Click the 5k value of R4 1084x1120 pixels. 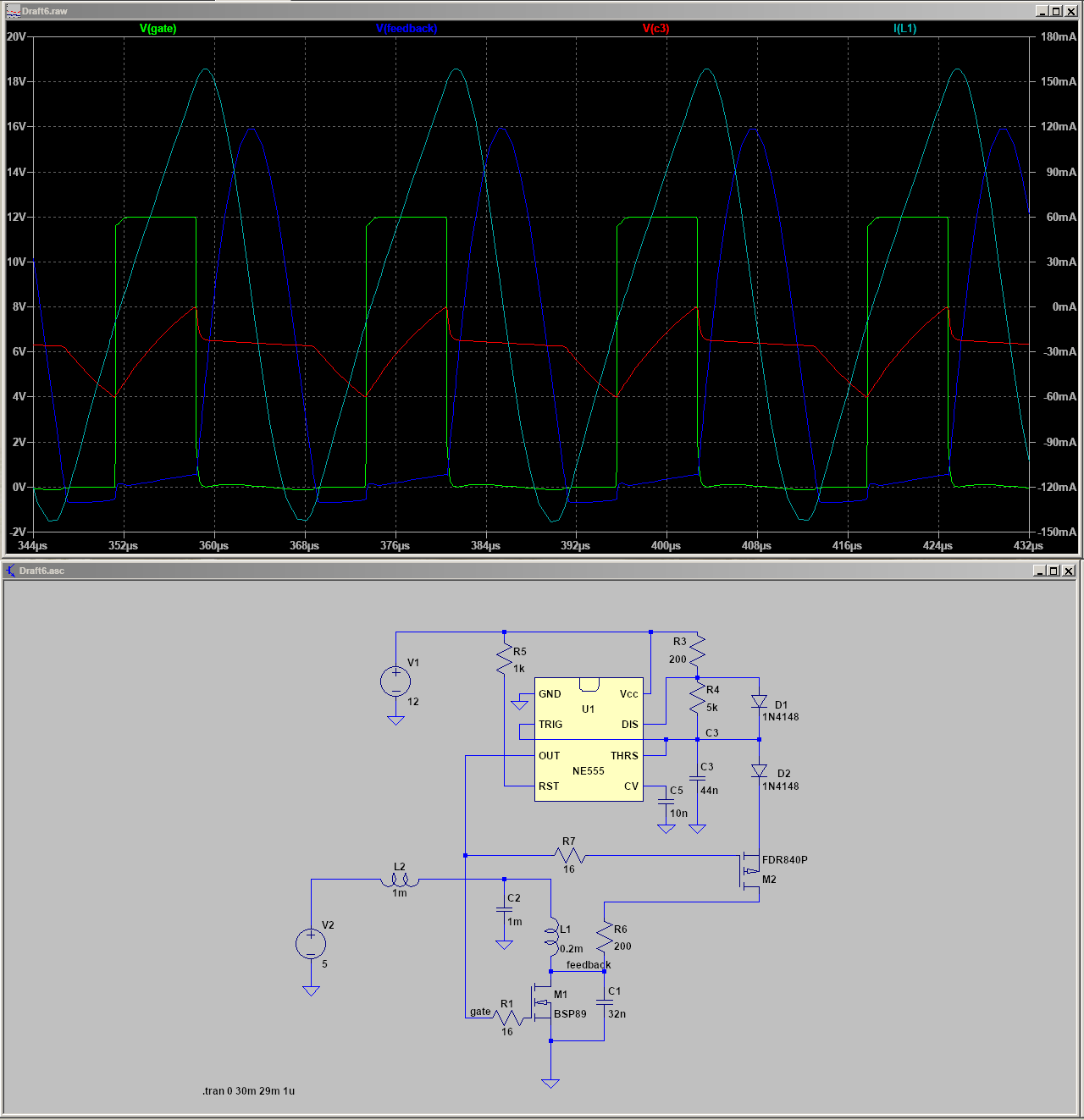(712, 708)
